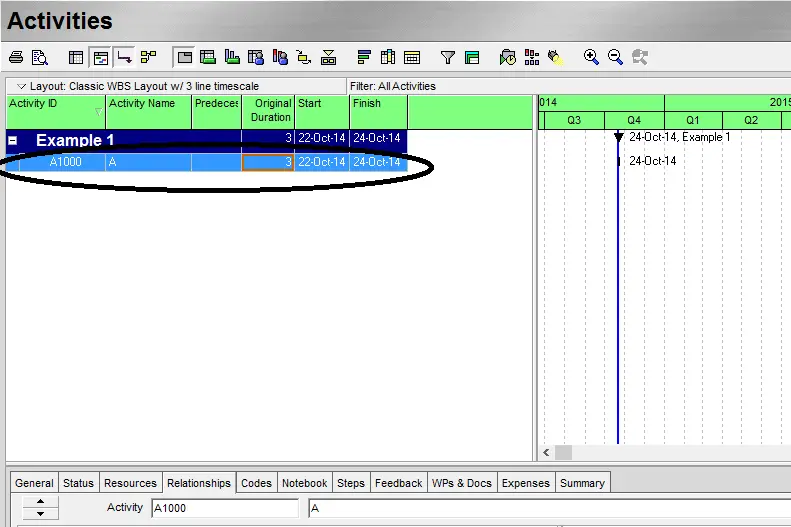Viewport: 791px width, 527px height.
Task: Open the Layout: Classic WBS Layout dropdown
Action: click(22, 86)
